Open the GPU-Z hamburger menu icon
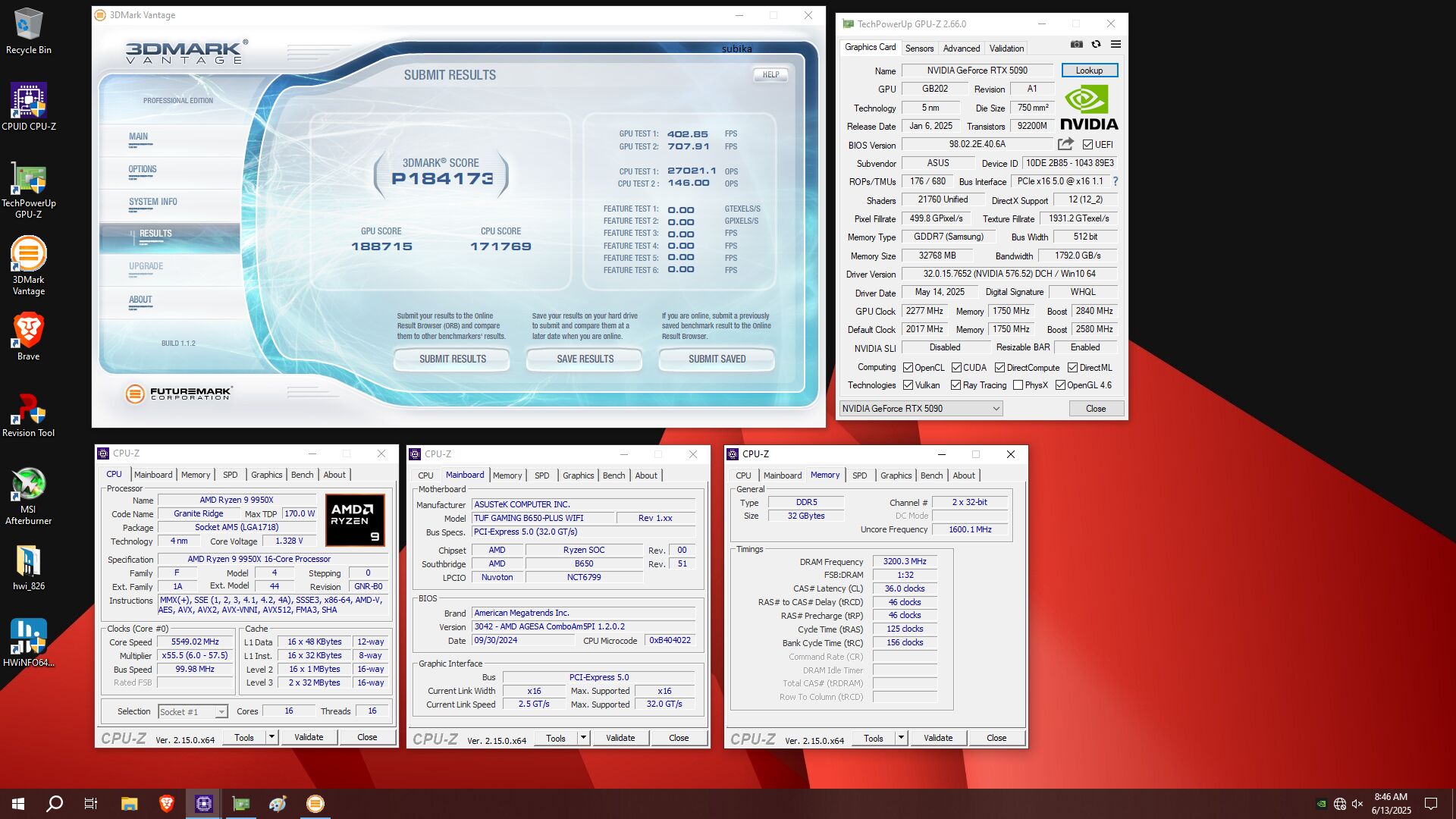Viewport: 1456px width, 819px height. (1116, 45)
